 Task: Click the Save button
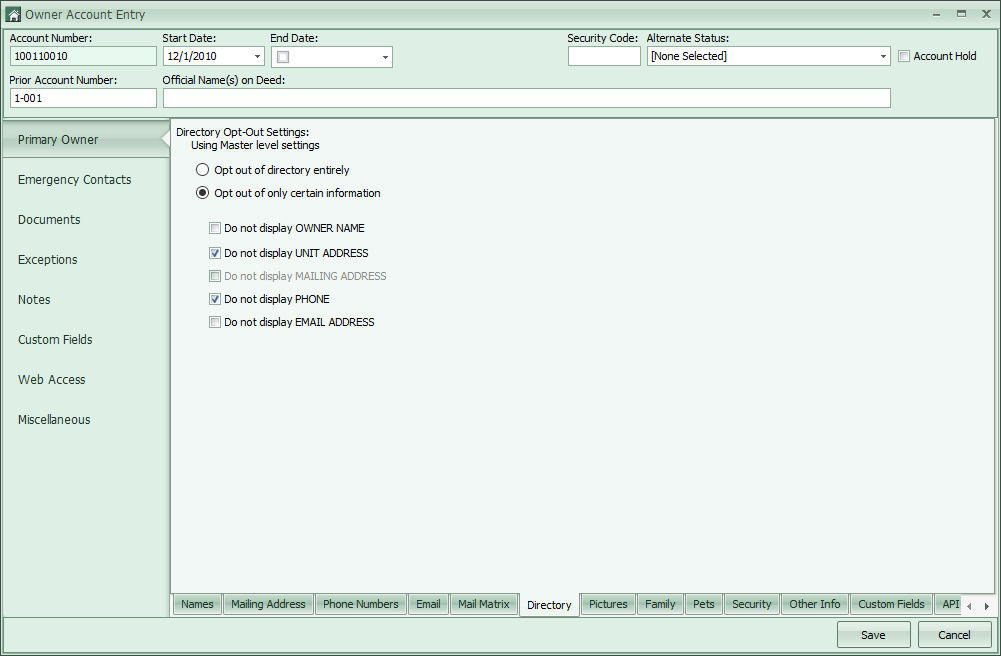coord(873,634)
